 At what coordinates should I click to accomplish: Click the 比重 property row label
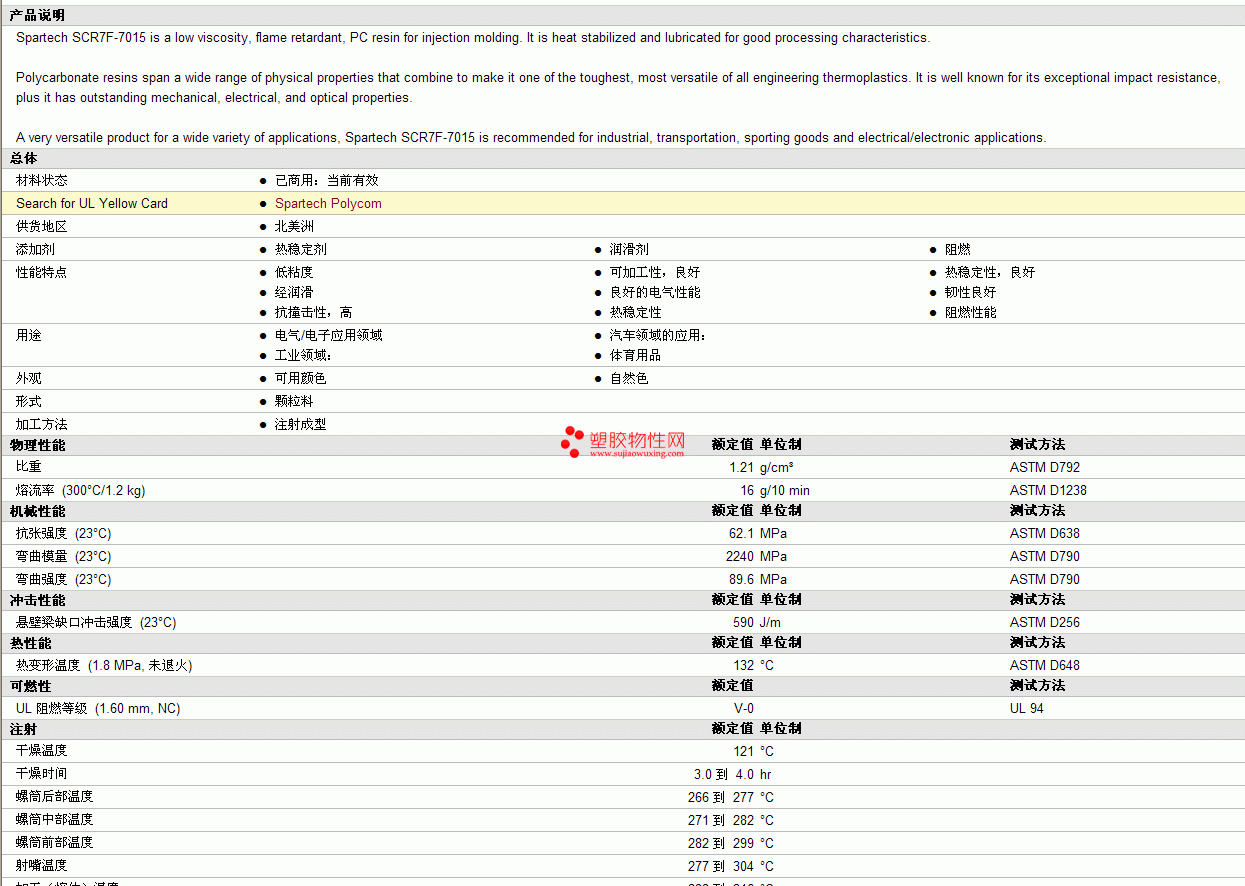pyautogui.click(x=29, y=467)
